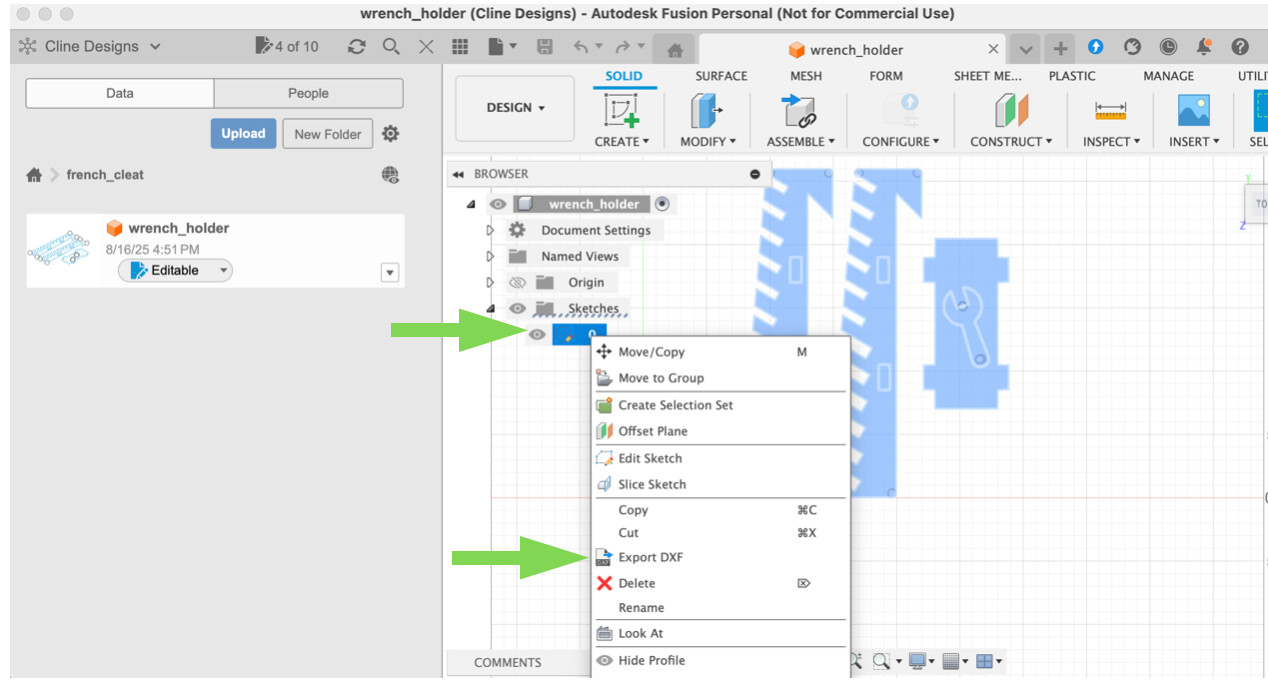Go to home folder icon in breadcrumb
Viewport: 1268px width, 686px height.
[x=34, y=175]
